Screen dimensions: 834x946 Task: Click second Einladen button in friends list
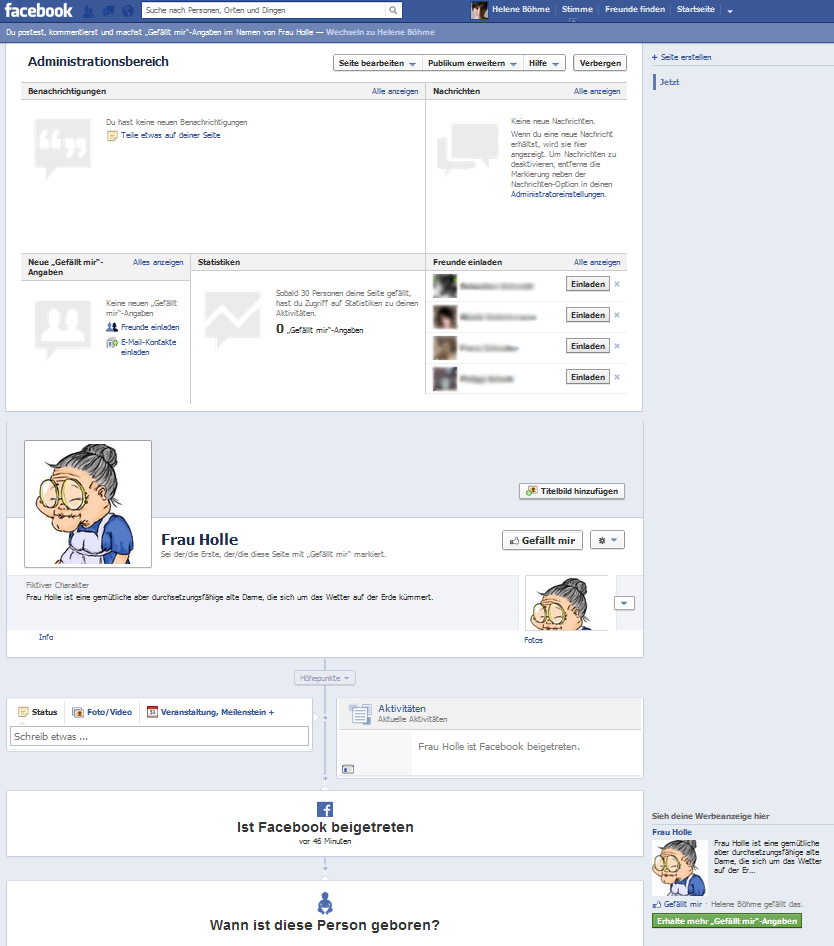588,315
